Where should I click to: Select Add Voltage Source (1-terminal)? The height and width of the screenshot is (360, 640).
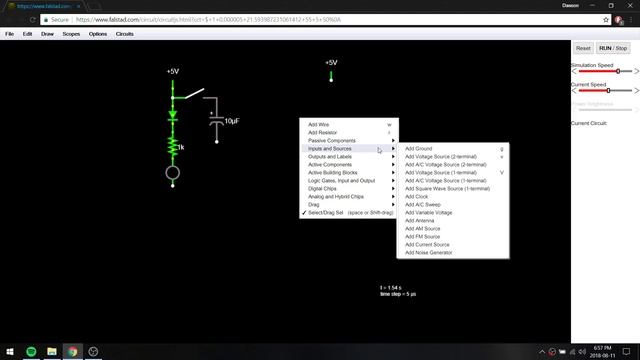coord(453,173)
